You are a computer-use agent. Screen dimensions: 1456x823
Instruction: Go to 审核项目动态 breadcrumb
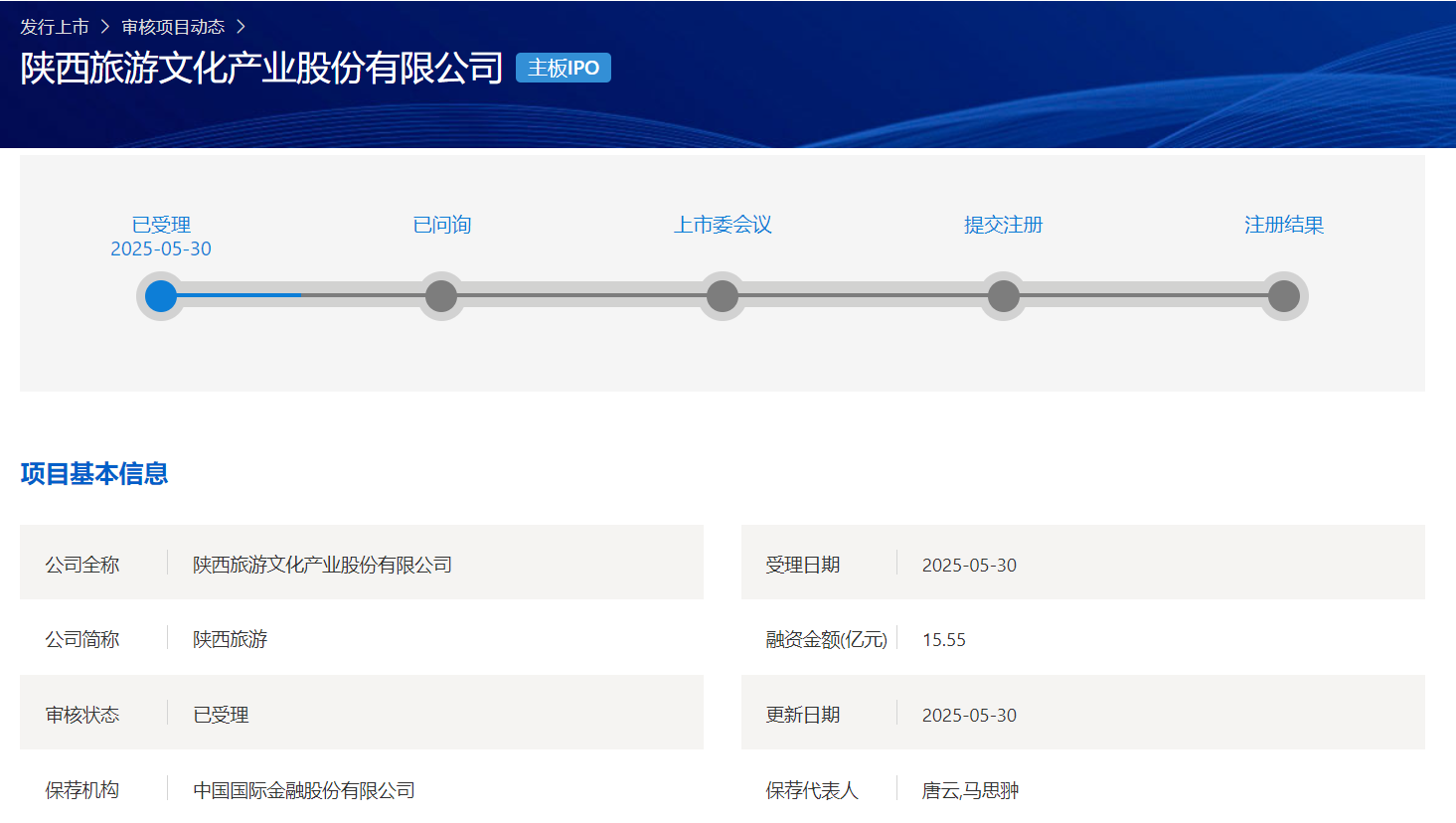pyautogui.click(x=173, y=27)
